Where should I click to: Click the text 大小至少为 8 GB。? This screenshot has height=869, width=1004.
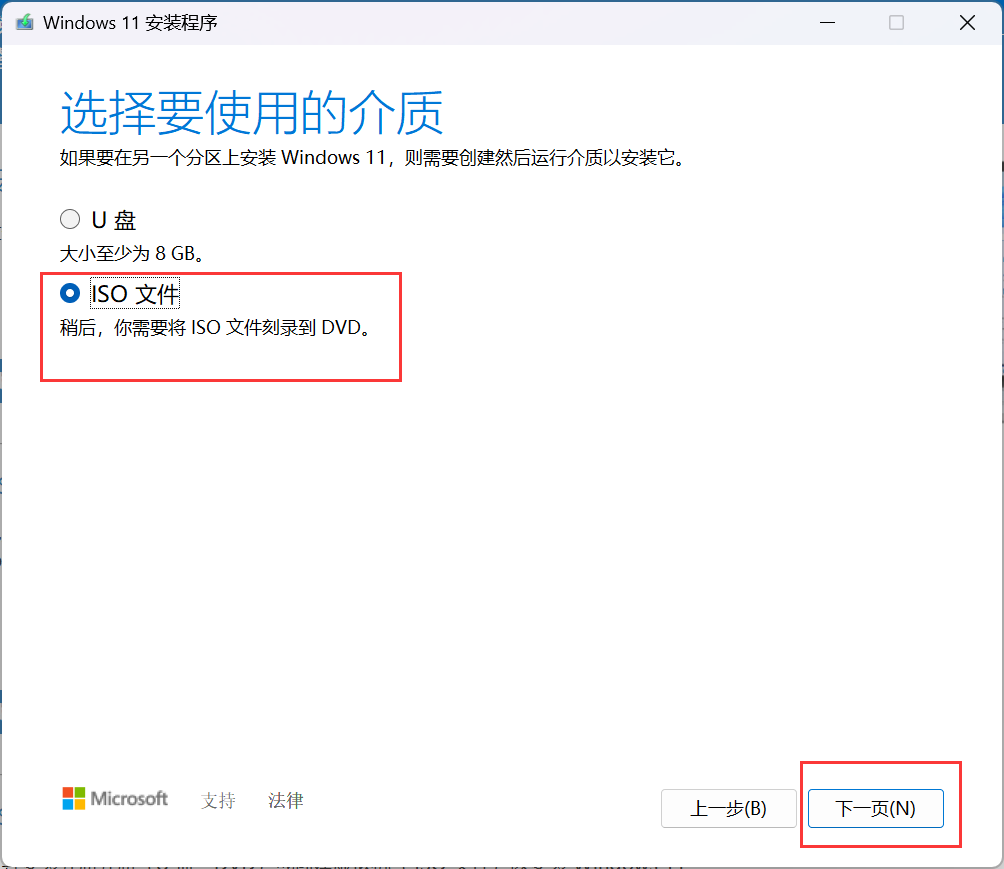[x=132, y=254]
